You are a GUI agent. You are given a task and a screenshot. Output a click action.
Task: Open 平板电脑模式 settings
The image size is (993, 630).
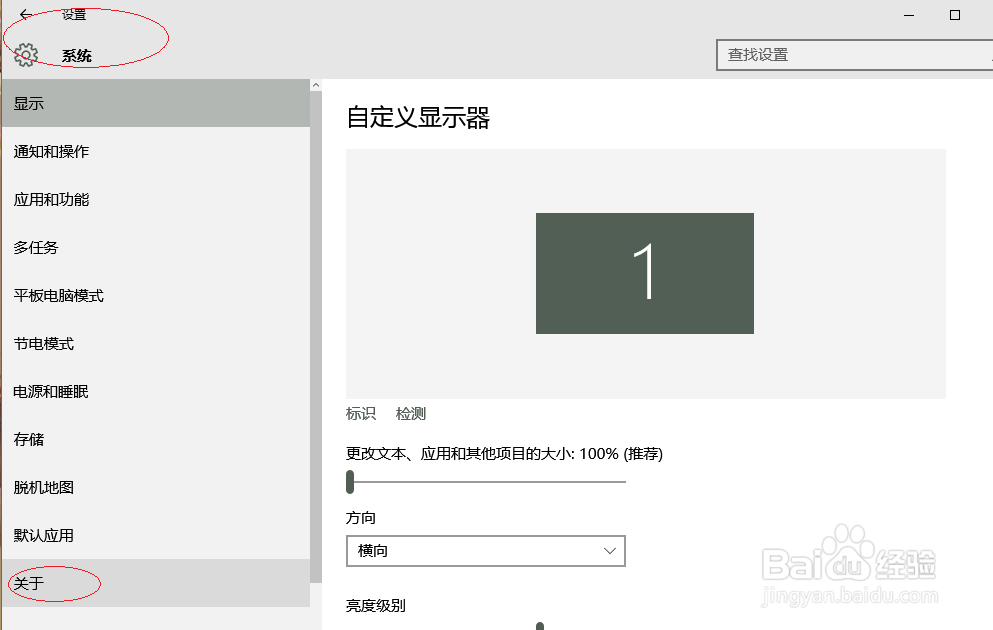click(x=156, y=296)
